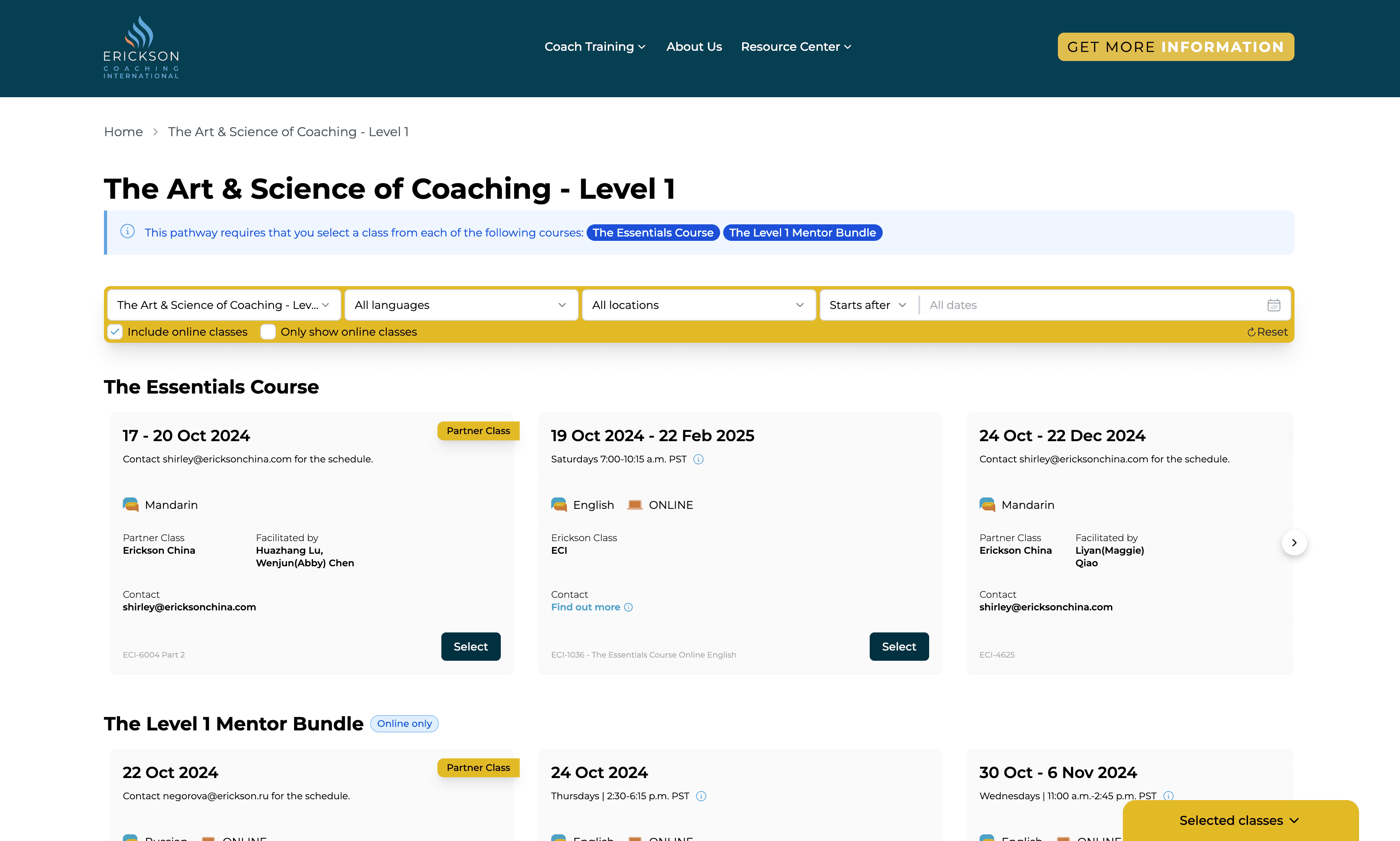Click the 24 Oct 2024 heading

tap(599, 773)
